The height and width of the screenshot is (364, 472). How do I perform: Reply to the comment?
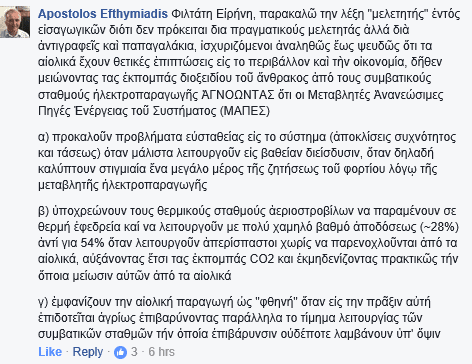pos(88,352)
